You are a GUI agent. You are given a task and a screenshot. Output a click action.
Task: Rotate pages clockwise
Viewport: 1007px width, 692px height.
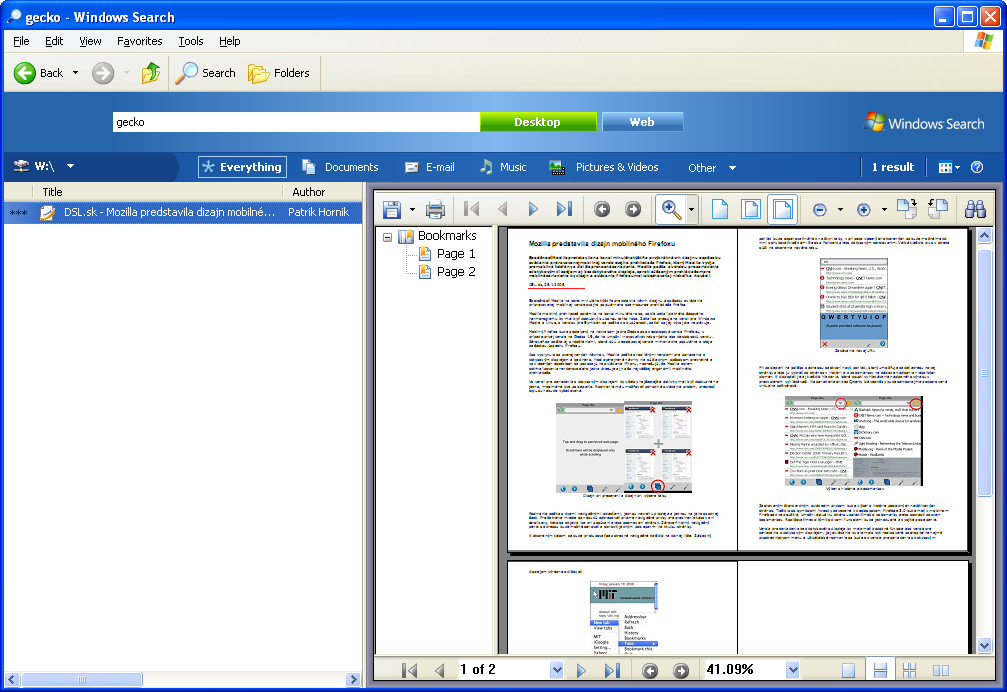tap(907, 209)
